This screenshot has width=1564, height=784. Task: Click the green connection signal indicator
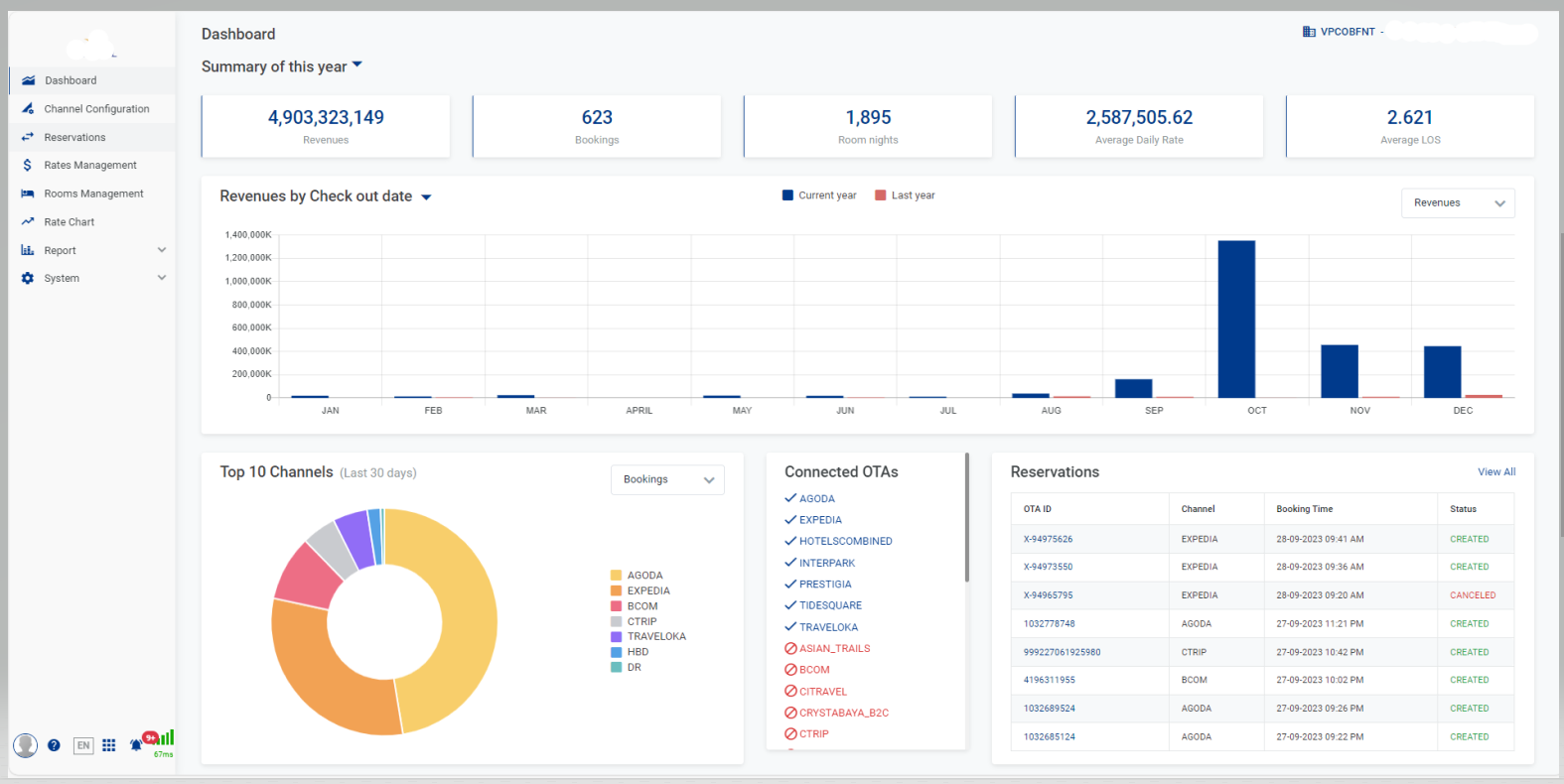166,738
